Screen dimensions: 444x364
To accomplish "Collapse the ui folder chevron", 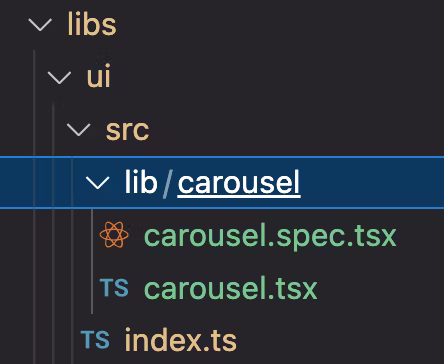I will pyautogui.click(x=59, y=77).
